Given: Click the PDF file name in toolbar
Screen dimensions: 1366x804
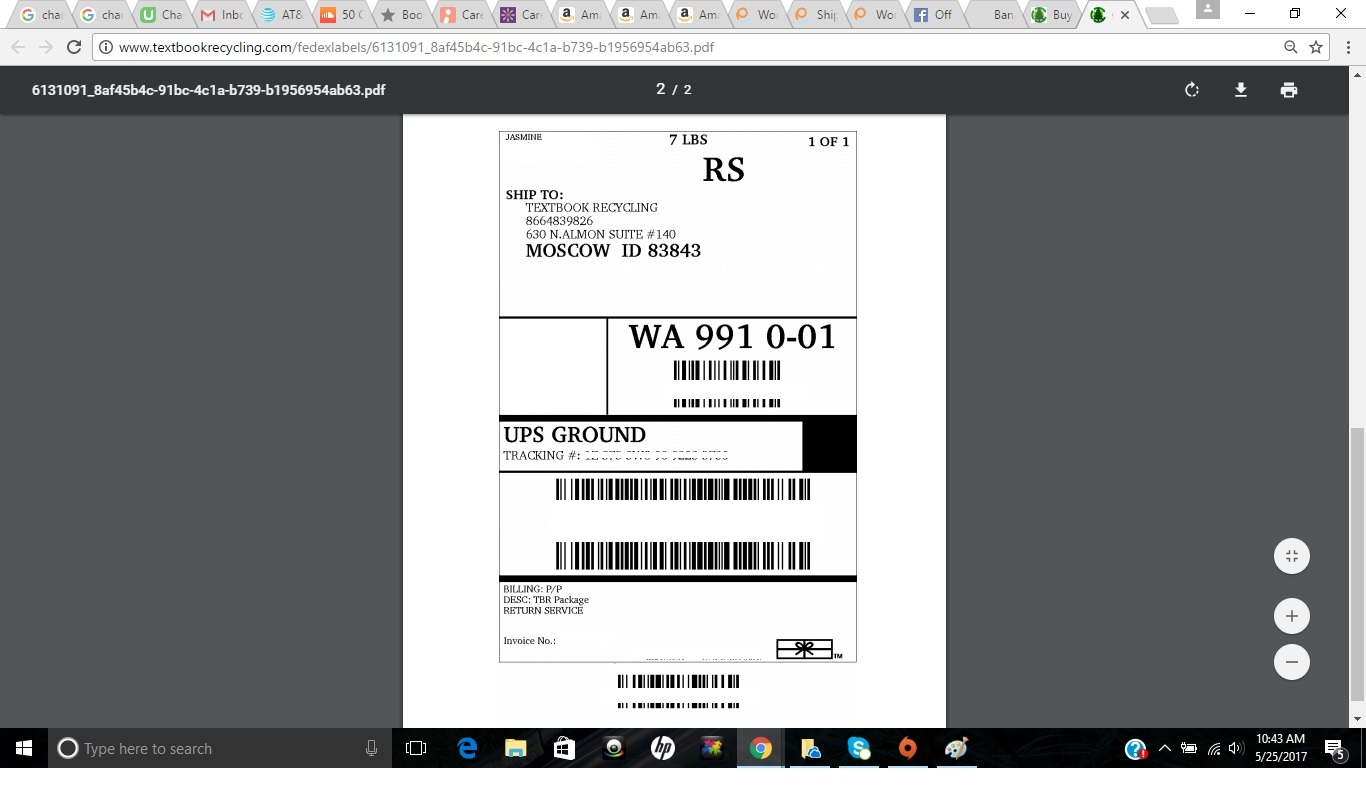Looking at the screenshot, I should tap(209, 90).
